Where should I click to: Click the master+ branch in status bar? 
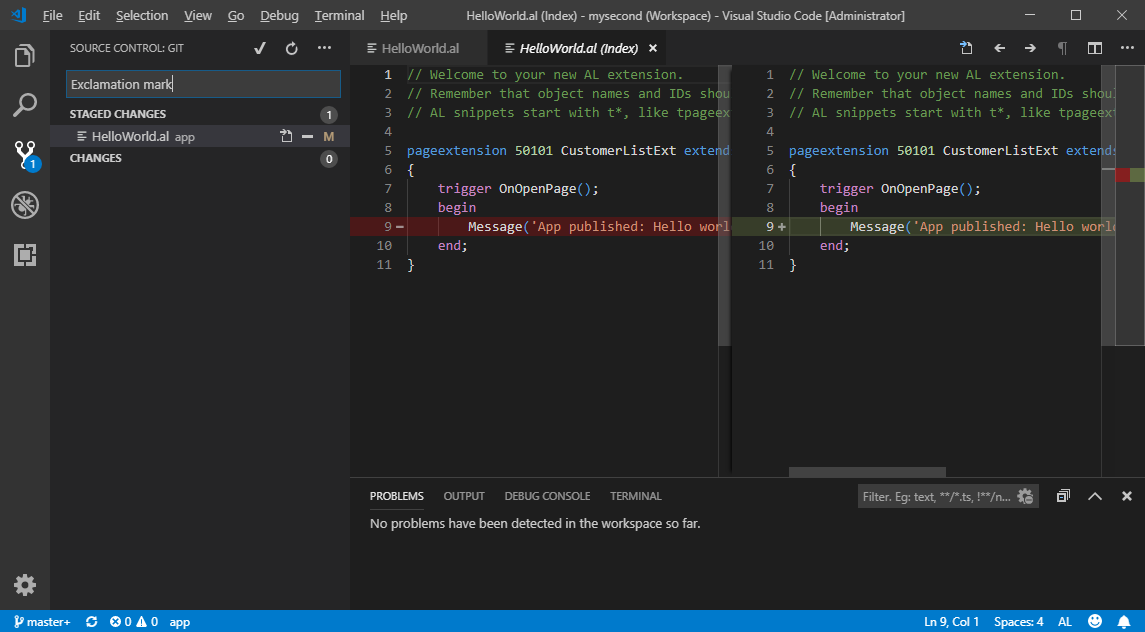(x=43, y=622)
